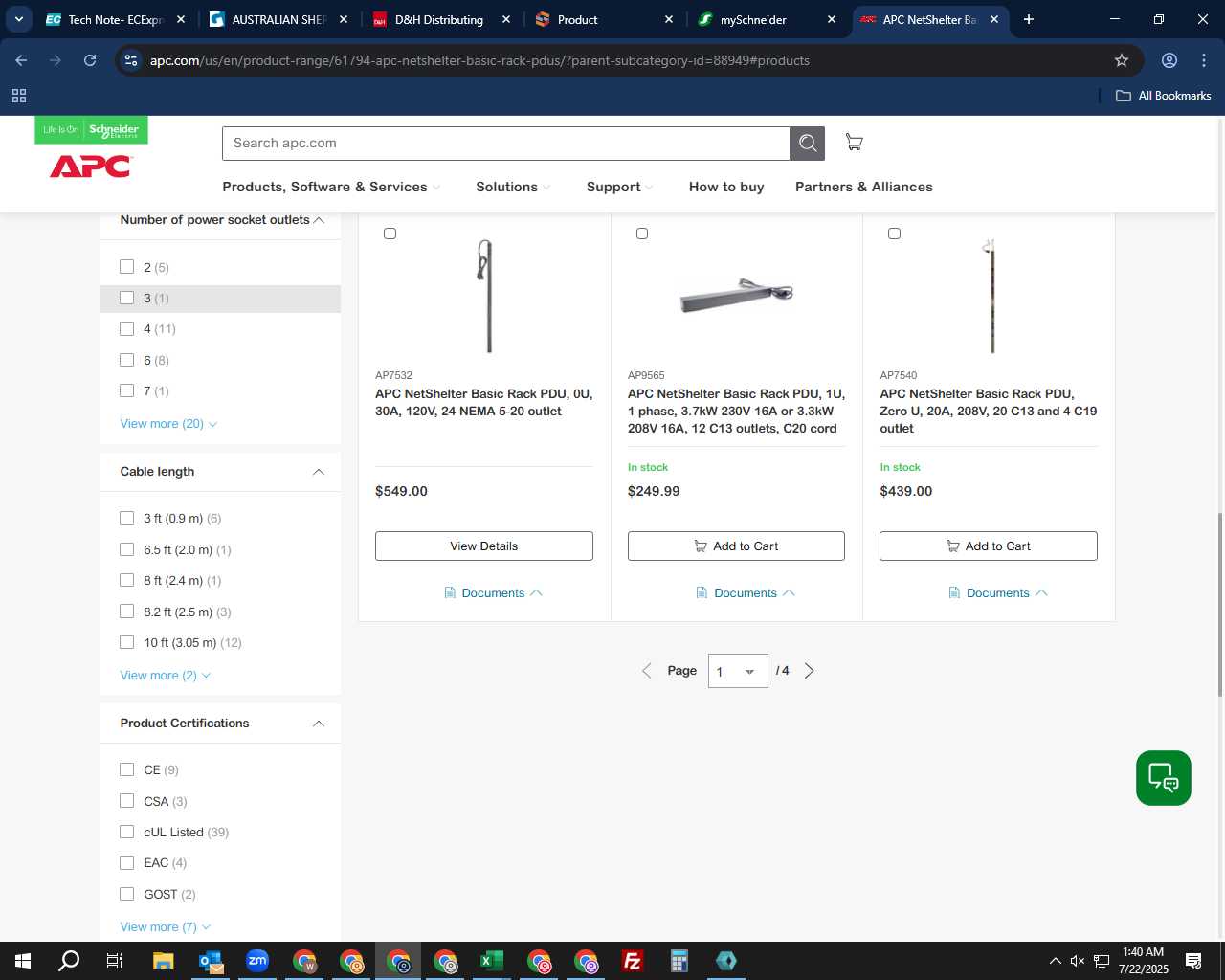Switch to D&H Distributing tab
Image resolution: width=1225 pixels, height=980 pixels.
click(x=441, y=19)
